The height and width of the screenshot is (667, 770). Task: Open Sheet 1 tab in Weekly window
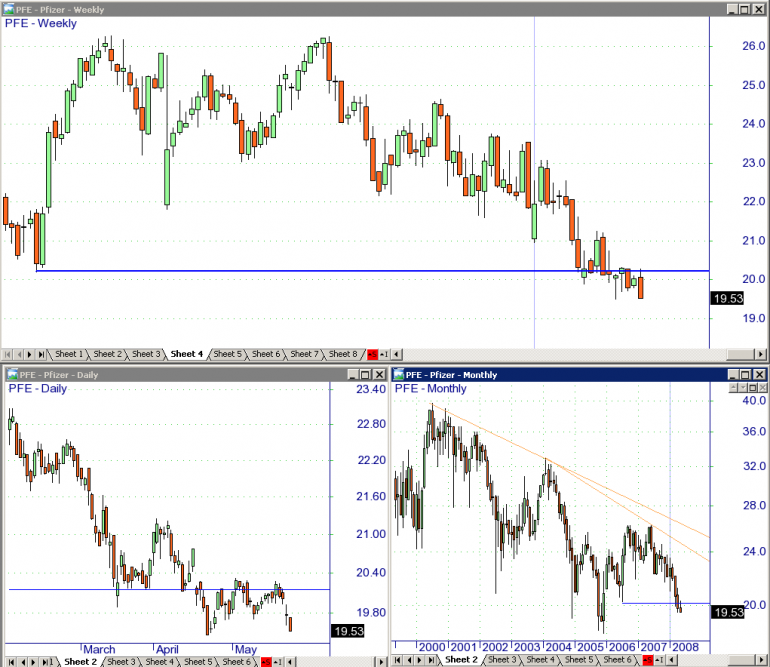[68, 354]
